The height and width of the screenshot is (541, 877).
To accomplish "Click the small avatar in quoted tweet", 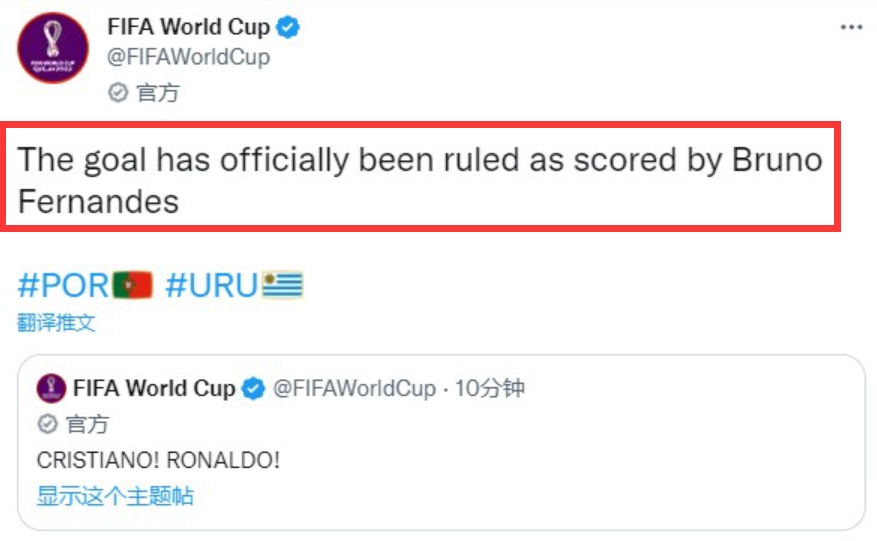I will [x=51, y=388].
